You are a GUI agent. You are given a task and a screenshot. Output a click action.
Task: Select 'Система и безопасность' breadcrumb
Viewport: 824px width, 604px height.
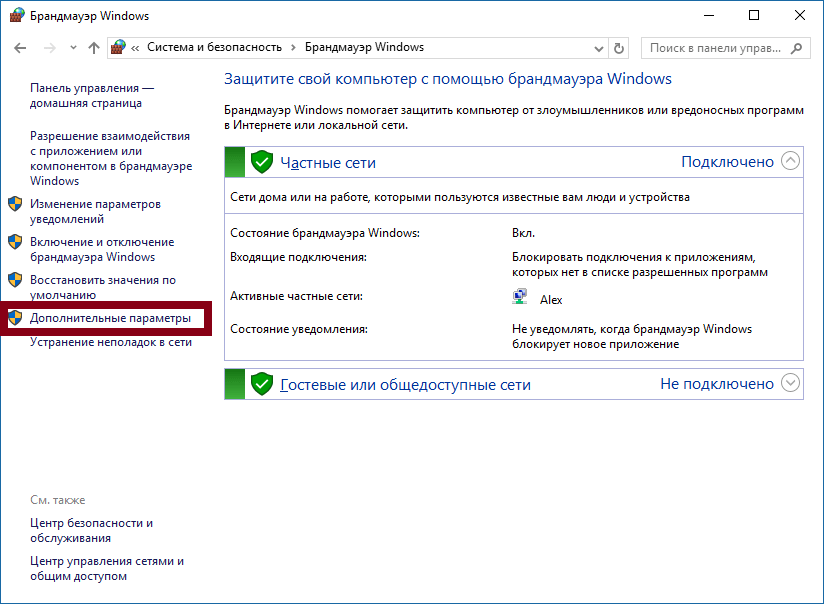tap(214, 47)
